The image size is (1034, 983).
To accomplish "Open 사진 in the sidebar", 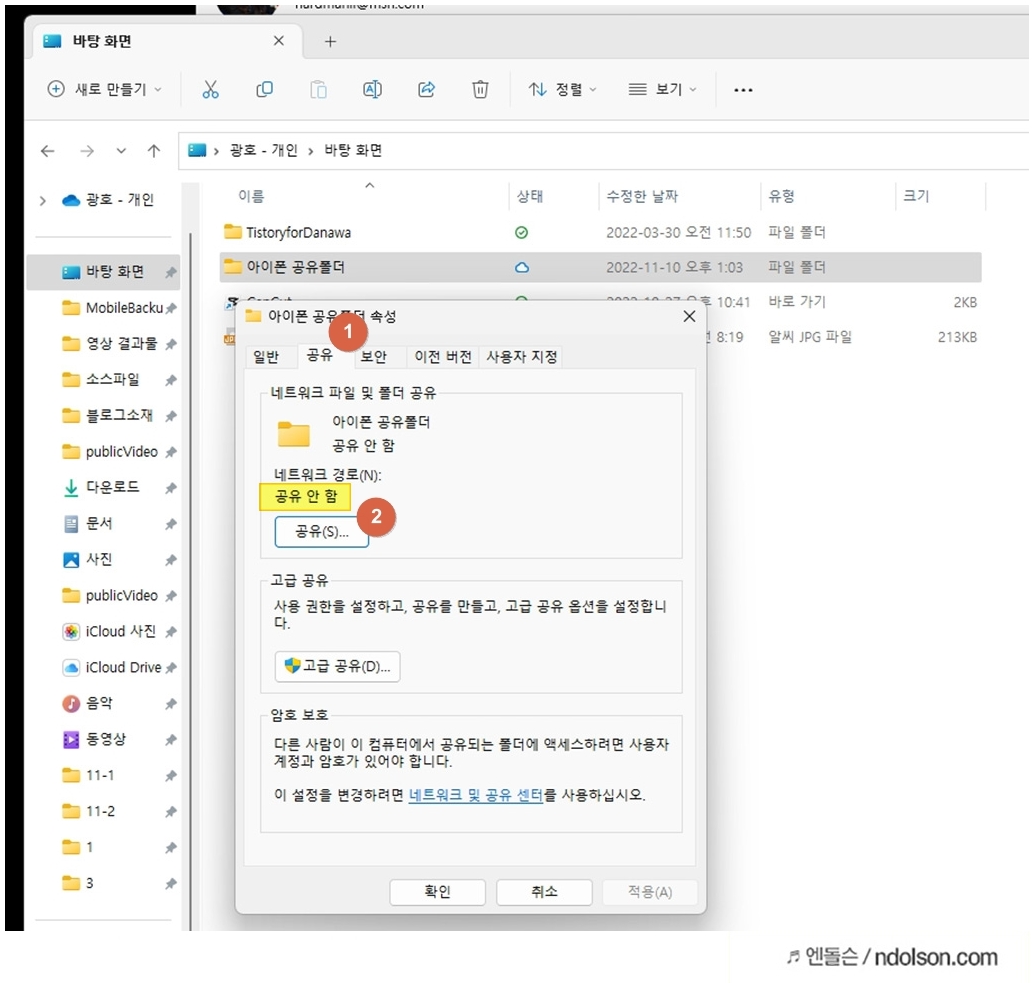I will click(x=88, y=559).
